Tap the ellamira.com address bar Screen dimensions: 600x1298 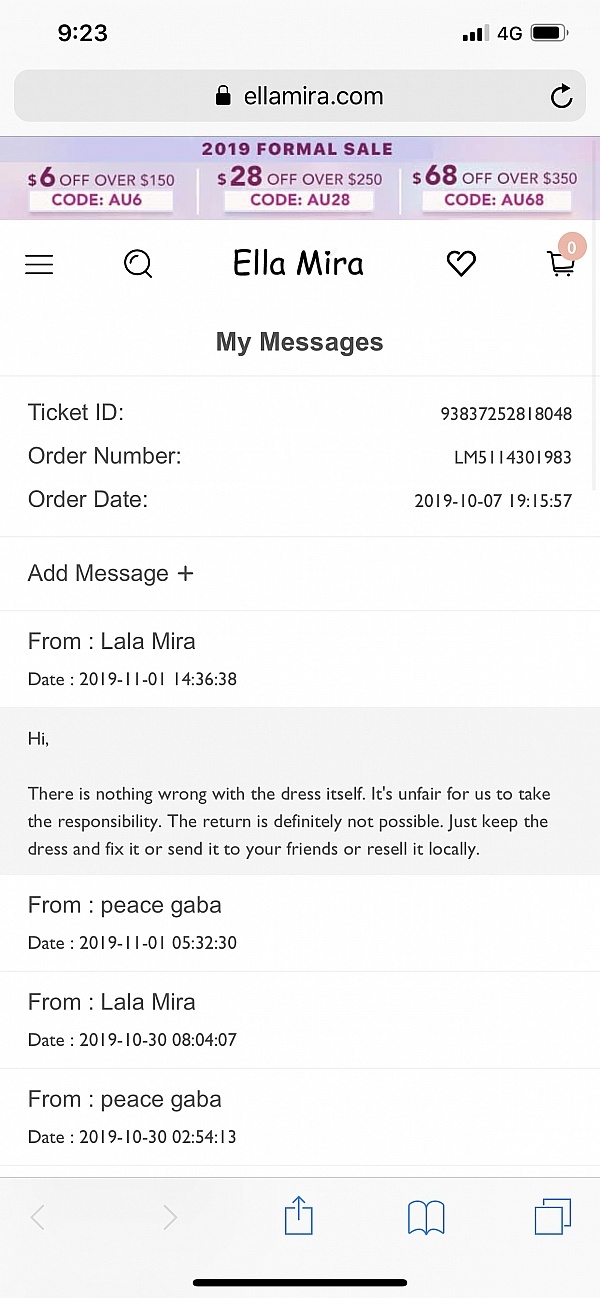299,95
